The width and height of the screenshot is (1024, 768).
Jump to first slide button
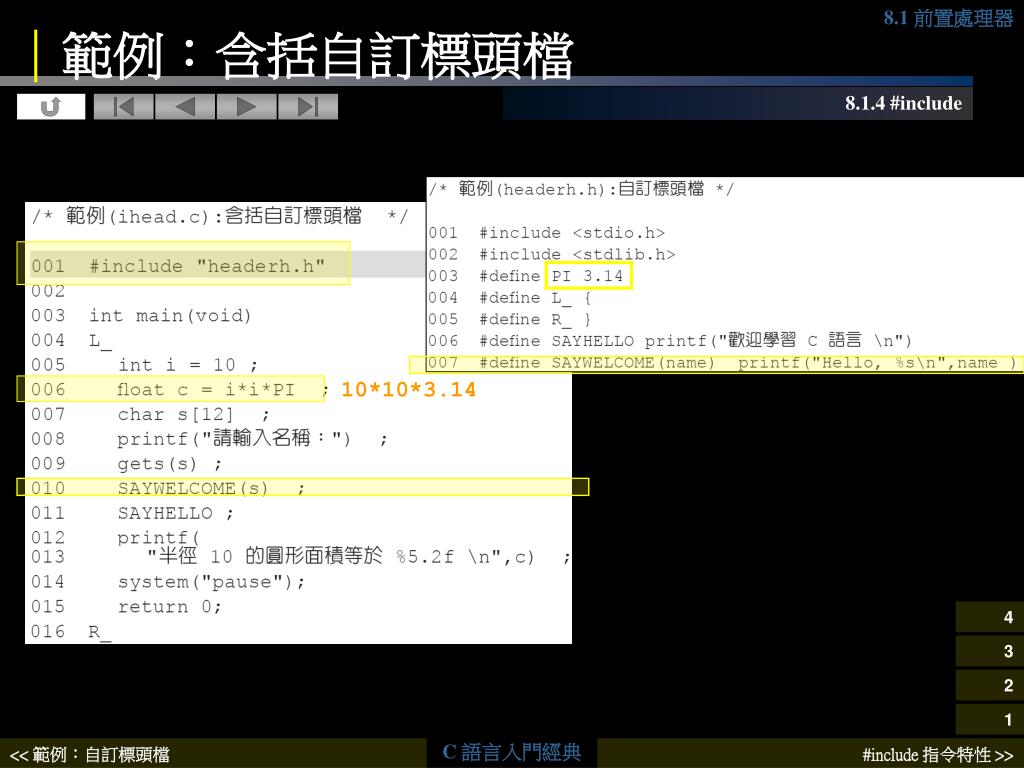124,106
